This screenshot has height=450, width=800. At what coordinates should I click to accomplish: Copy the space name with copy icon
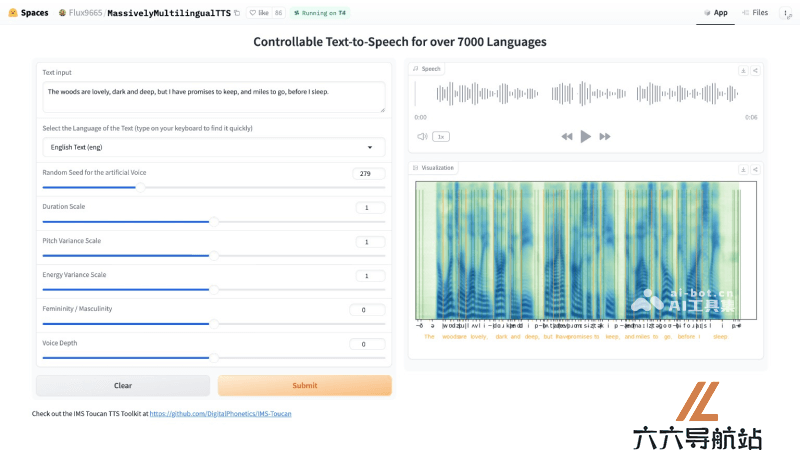pos(237,13)
